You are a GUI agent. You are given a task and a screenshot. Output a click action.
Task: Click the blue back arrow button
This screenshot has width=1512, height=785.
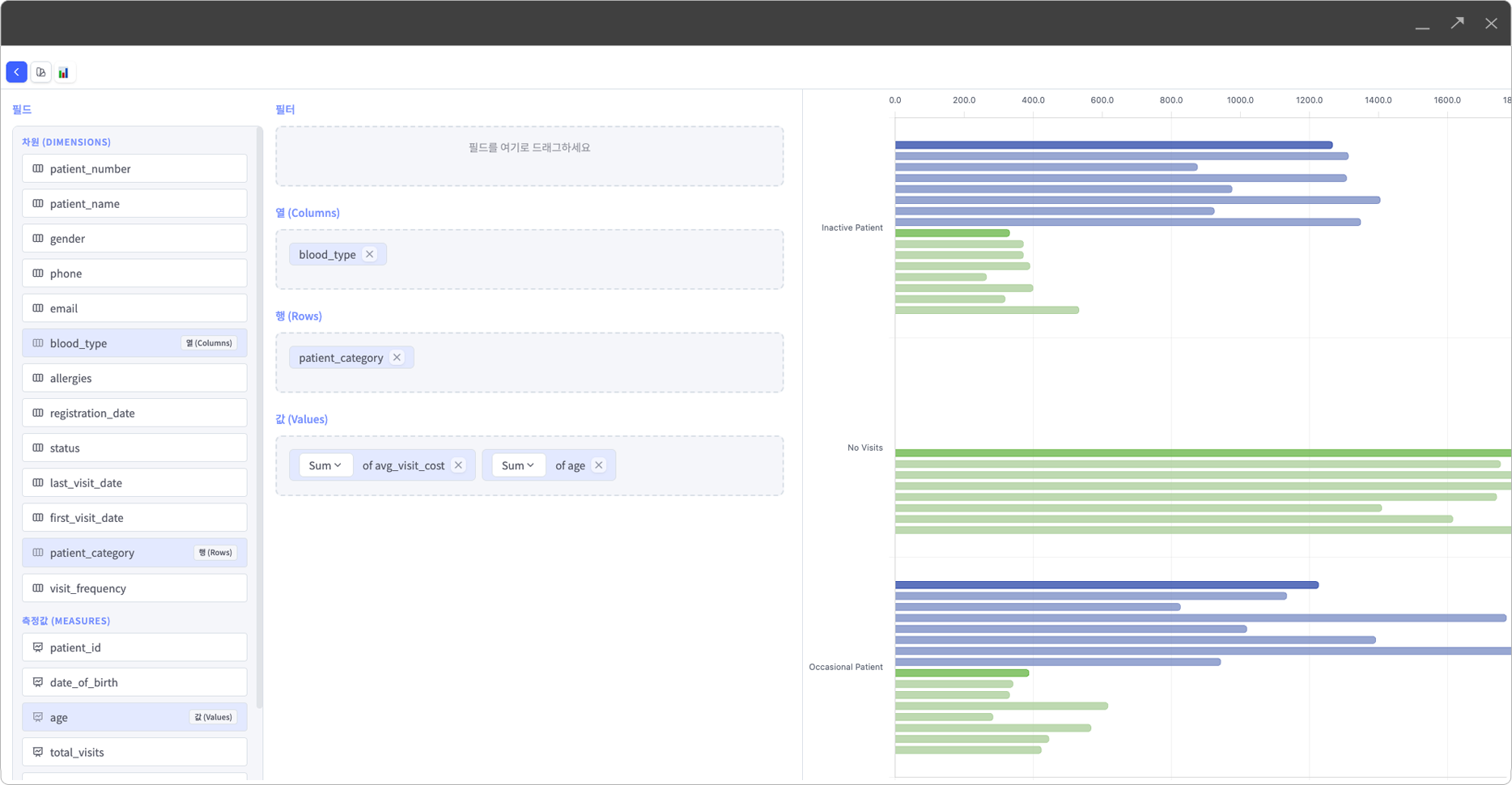click(16, 72)
